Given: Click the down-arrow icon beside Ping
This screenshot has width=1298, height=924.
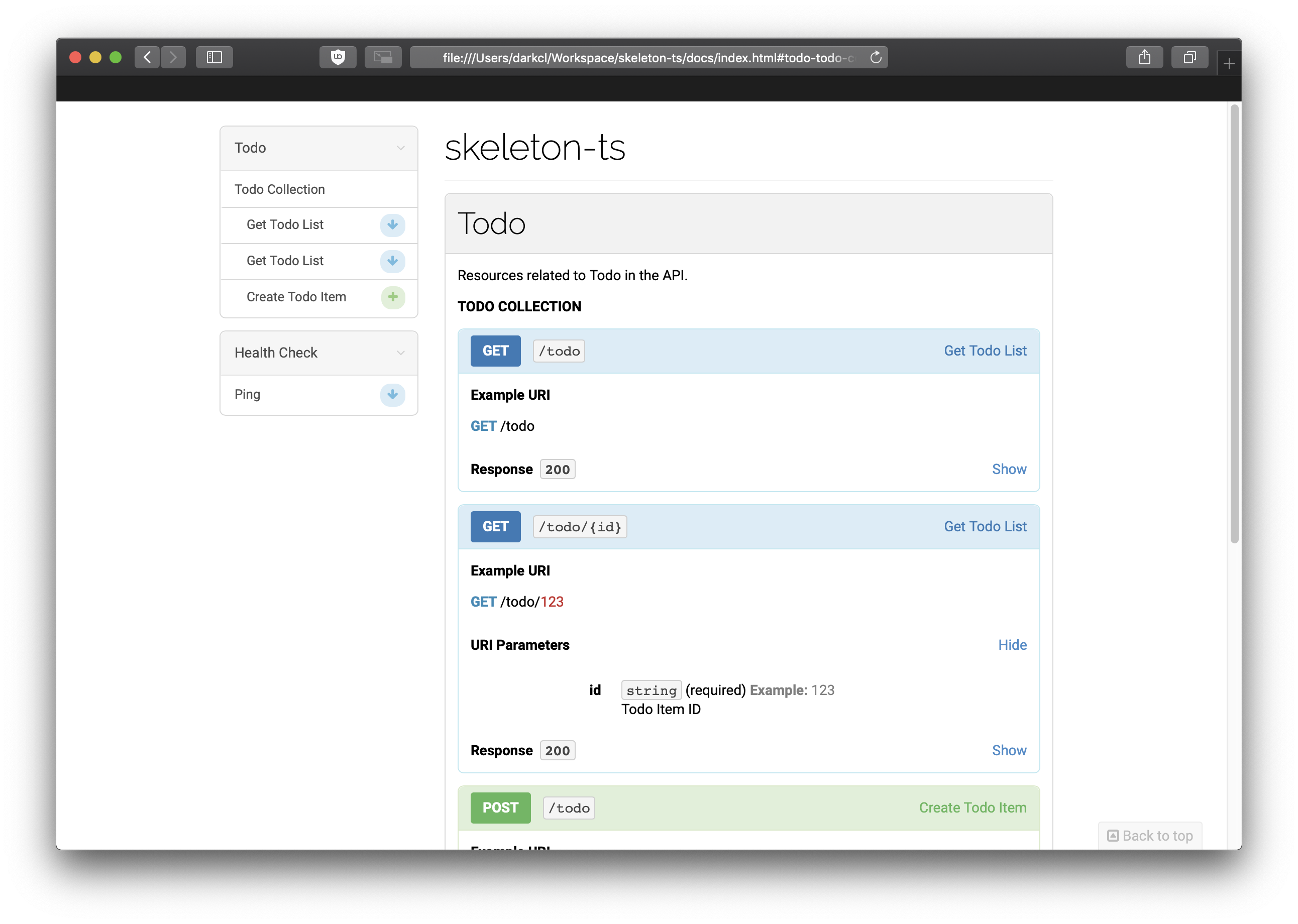Looking at the screenshot, I should (x=393, y=394).
